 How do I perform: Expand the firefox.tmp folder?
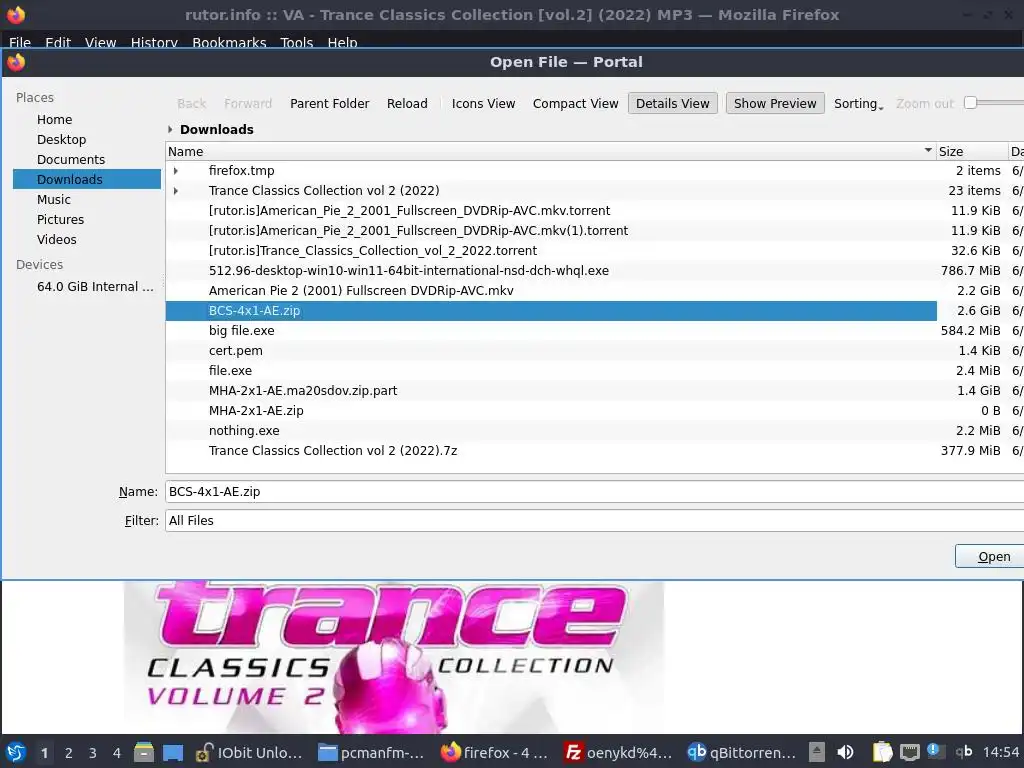coord(176,170)
